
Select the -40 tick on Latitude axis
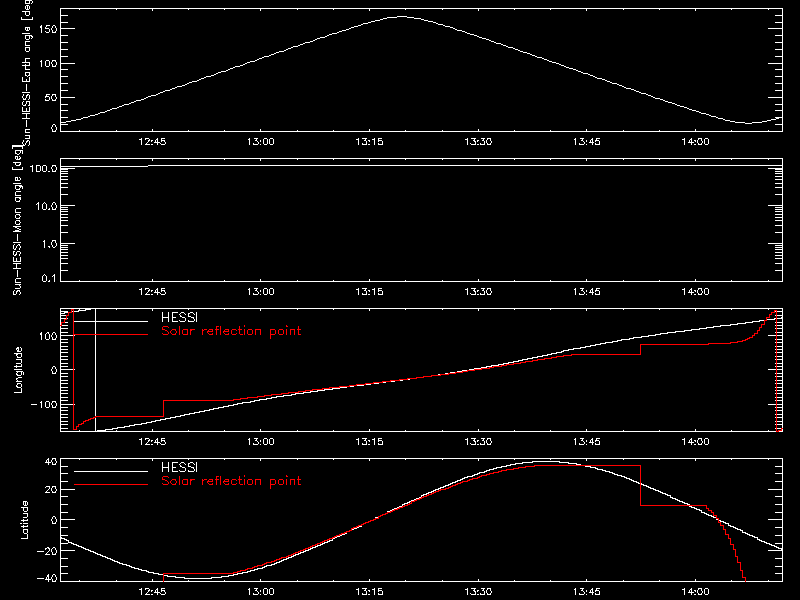pos(47,579)
